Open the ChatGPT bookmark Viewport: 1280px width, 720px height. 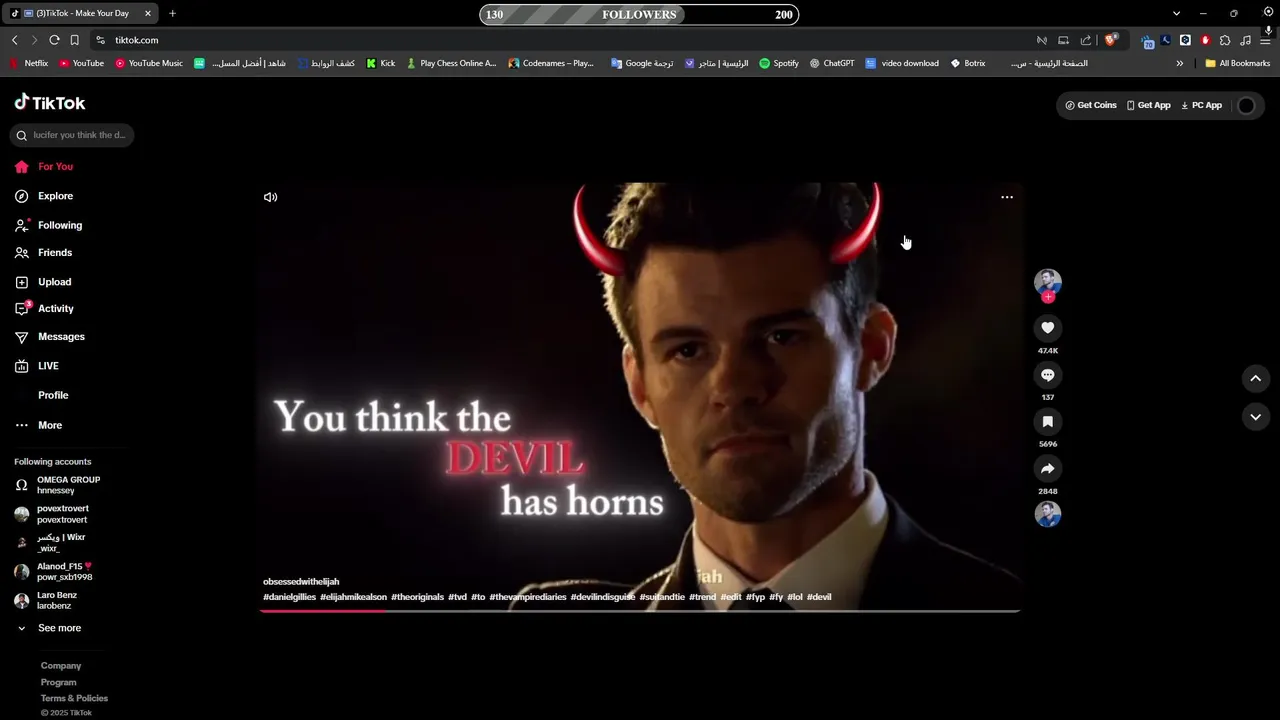click(832, 63)
